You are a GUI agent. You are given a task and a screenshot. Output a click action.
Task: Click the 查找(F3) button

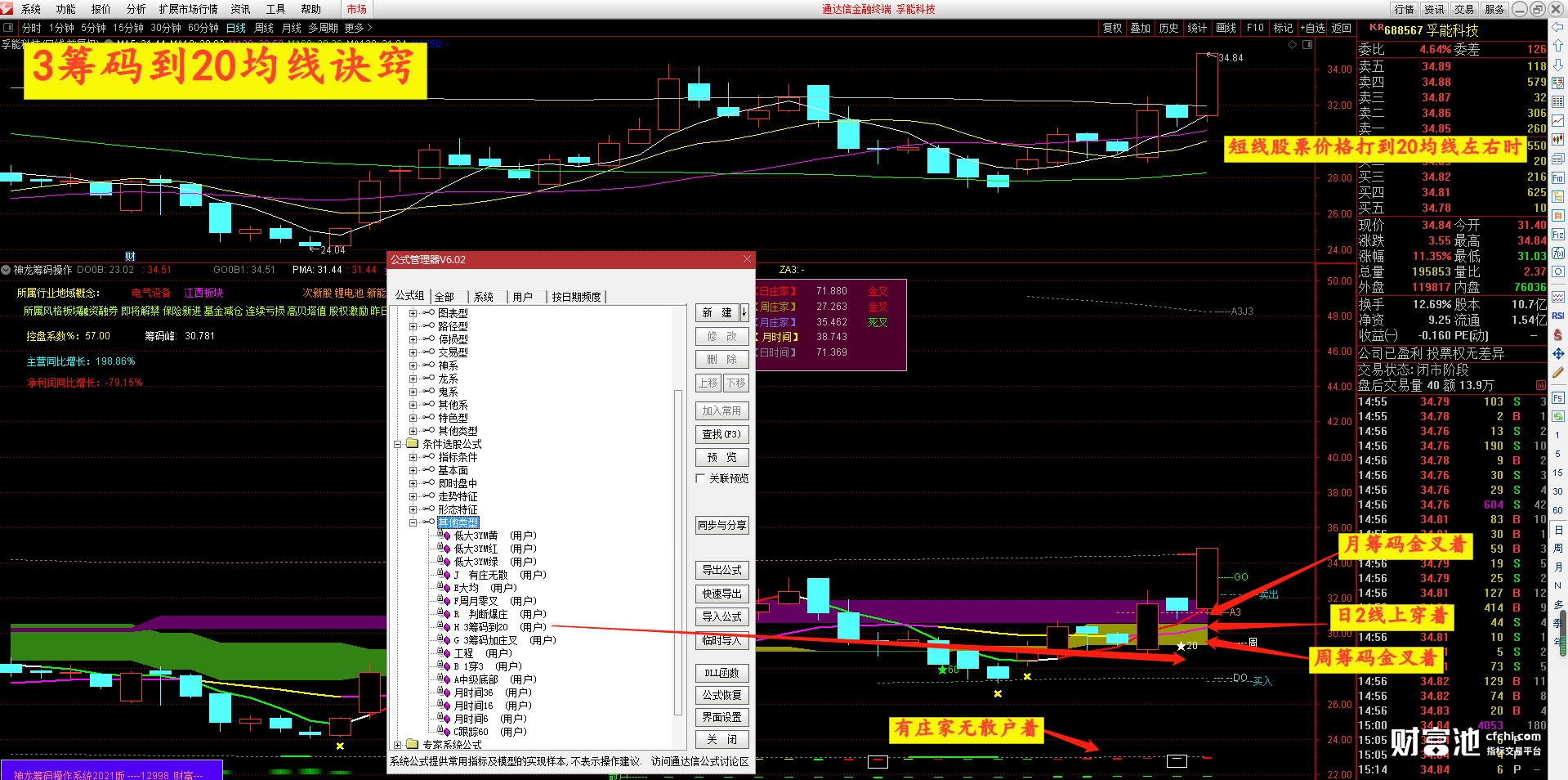point(722,434)
